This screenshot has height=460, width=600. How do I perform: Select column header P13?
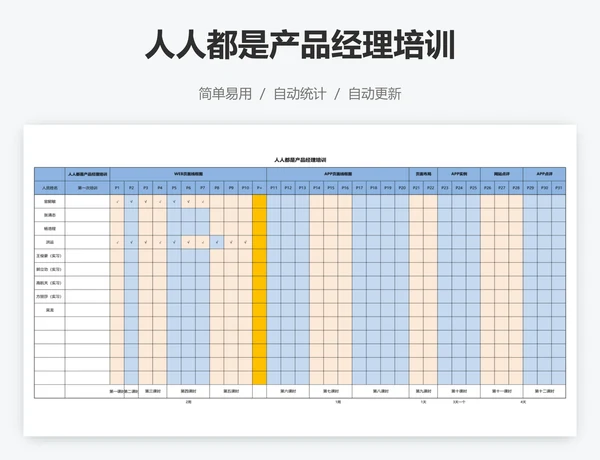click(x=302, y=188)
